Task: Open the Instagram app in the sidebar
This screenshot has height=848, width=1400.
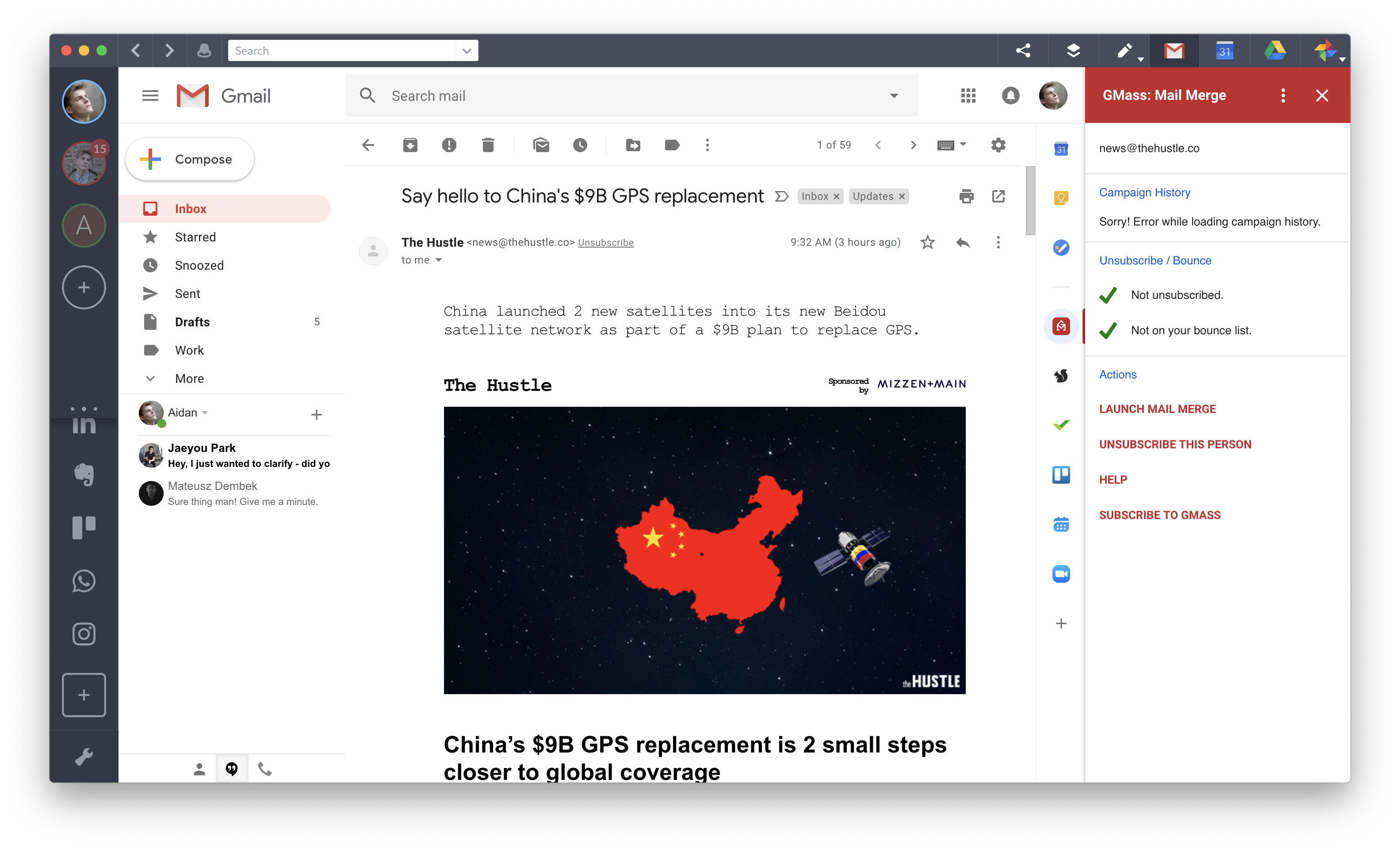Action: point(84,634)
